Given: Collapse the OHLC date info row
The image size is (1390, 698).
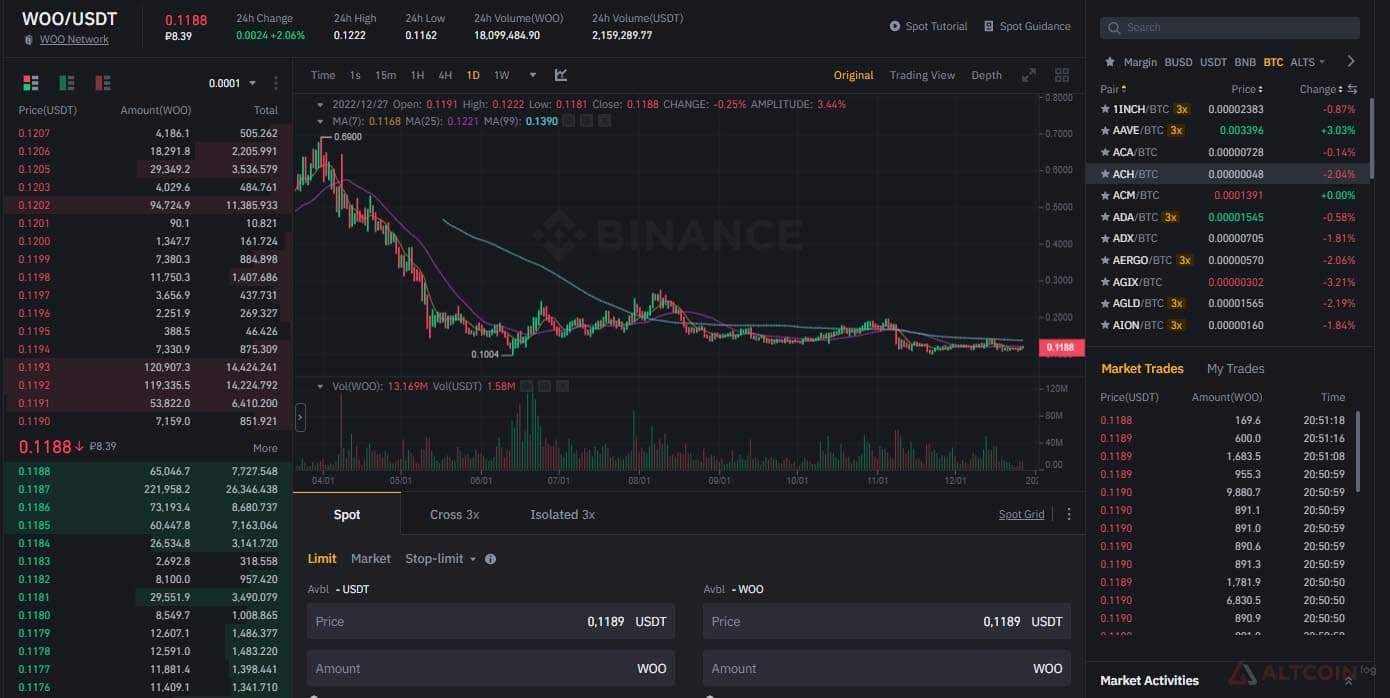Looking at the screenshot, I should [320, 104].
